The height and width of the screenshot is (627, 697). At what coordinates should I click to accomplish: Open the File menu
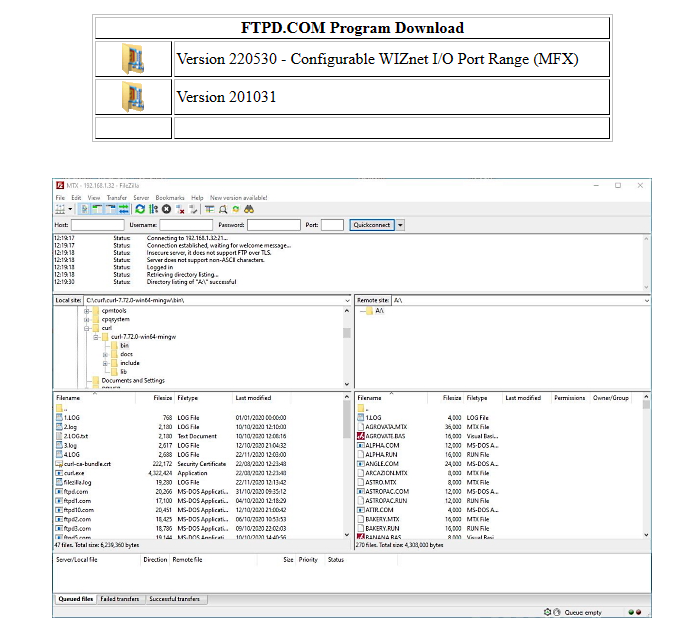tap(60, 198)
